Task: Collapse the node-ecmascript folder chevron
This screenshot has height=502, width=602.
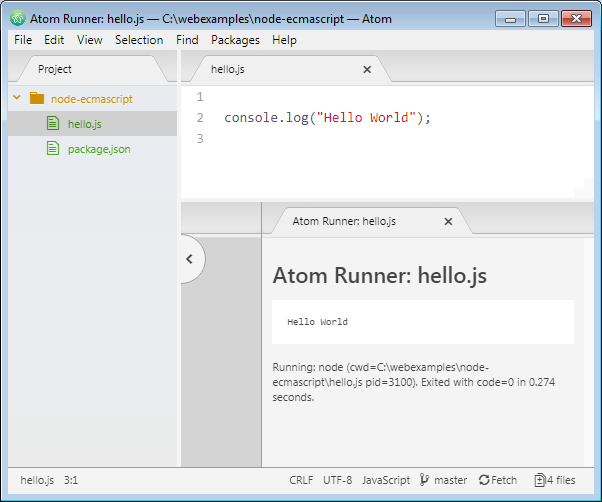Action: 17,98
